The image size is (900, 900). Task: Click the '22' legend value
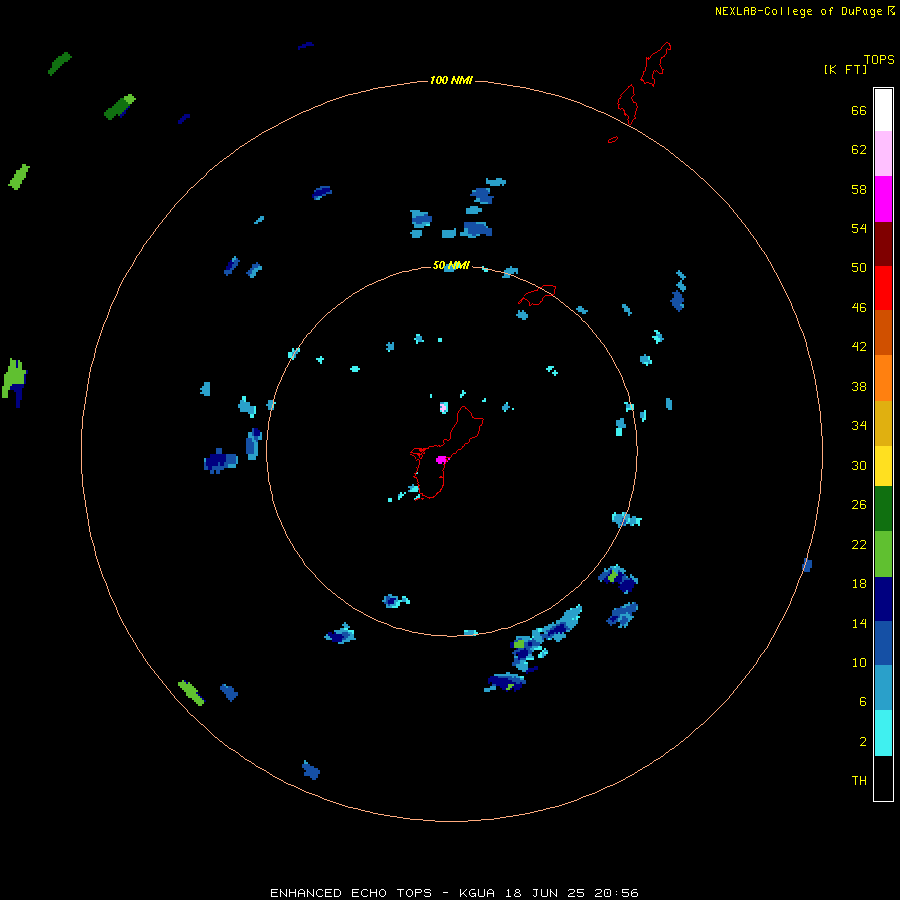(x=859, y=544)
